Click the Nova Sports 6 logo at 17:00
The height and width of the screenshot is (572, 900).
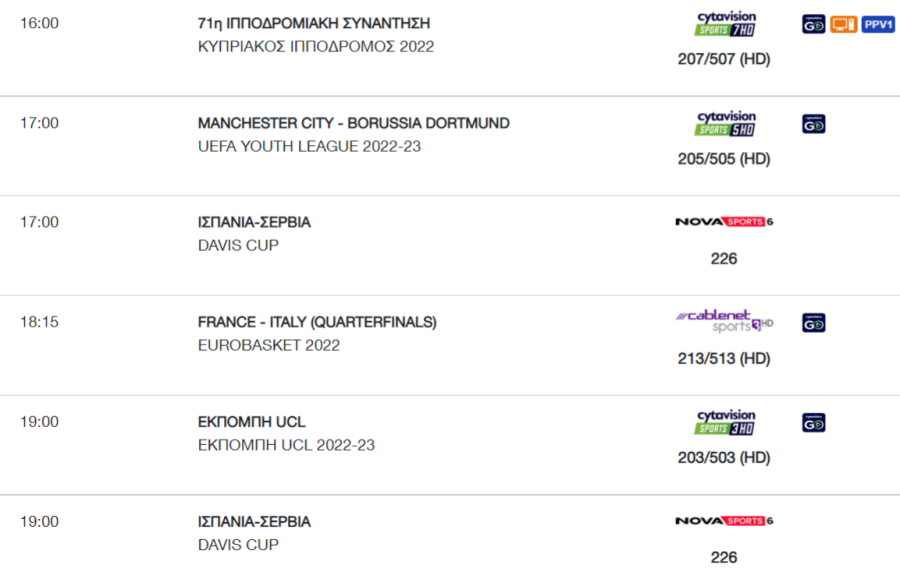[724, 221]
